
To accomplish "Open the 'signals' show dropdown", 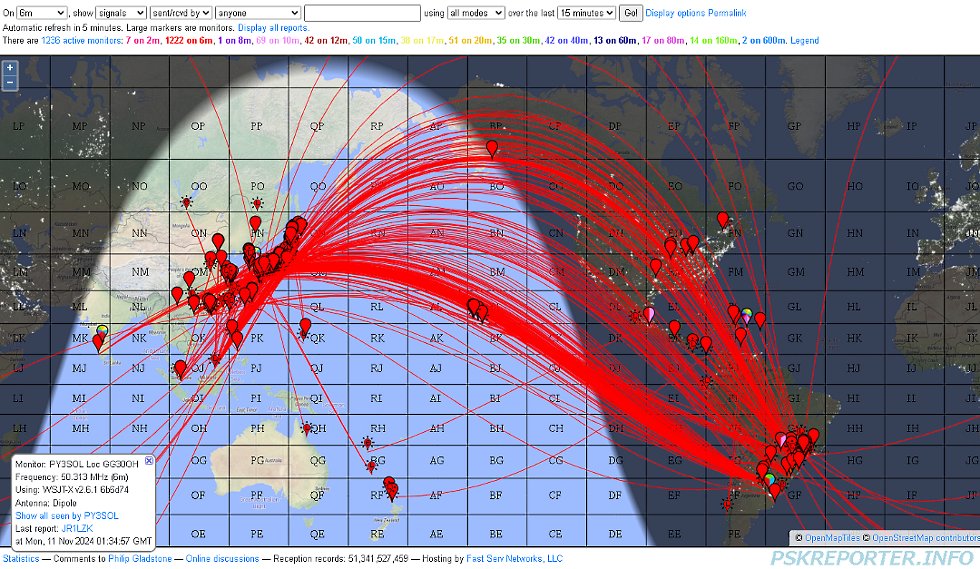I will [121, 13].
